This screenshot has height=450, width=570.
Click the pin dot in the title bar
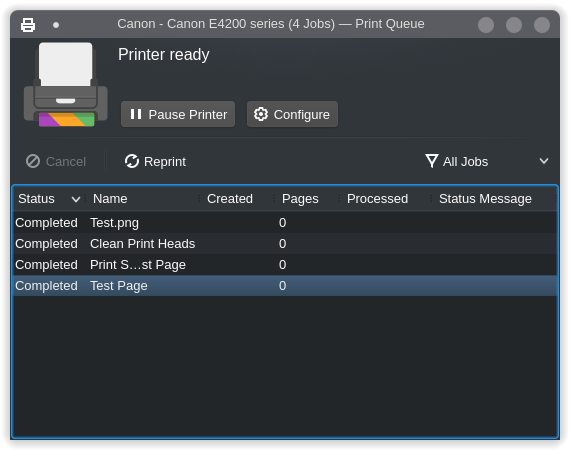pos(56,25)
